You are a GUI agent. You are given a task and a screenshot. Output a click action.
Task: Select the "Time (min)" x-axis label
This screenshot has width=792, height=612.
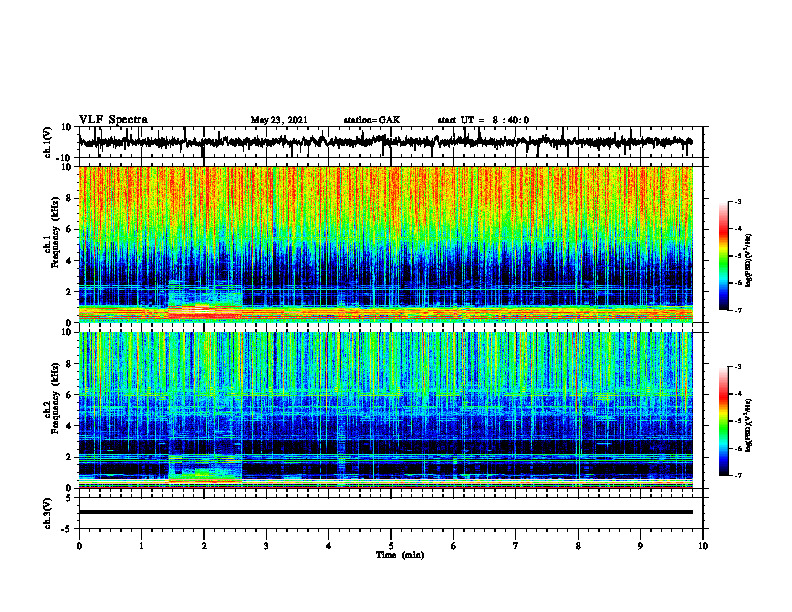[x=400, y=555]
